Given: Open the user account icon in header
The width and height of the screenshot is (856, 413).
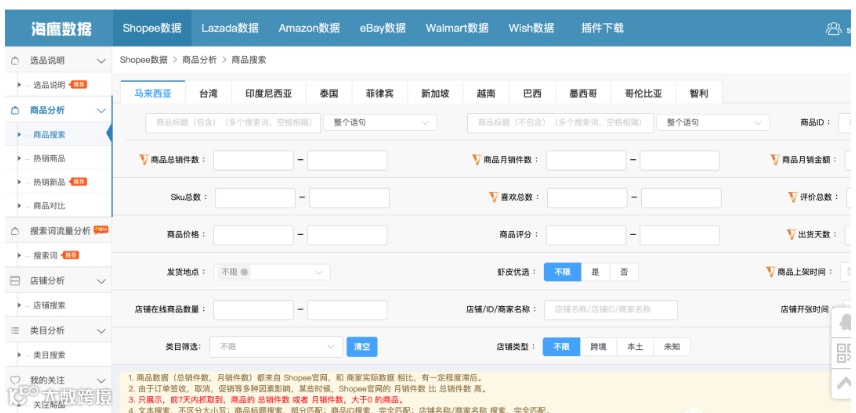Looking at the screenshot, I should click(833, 28).
